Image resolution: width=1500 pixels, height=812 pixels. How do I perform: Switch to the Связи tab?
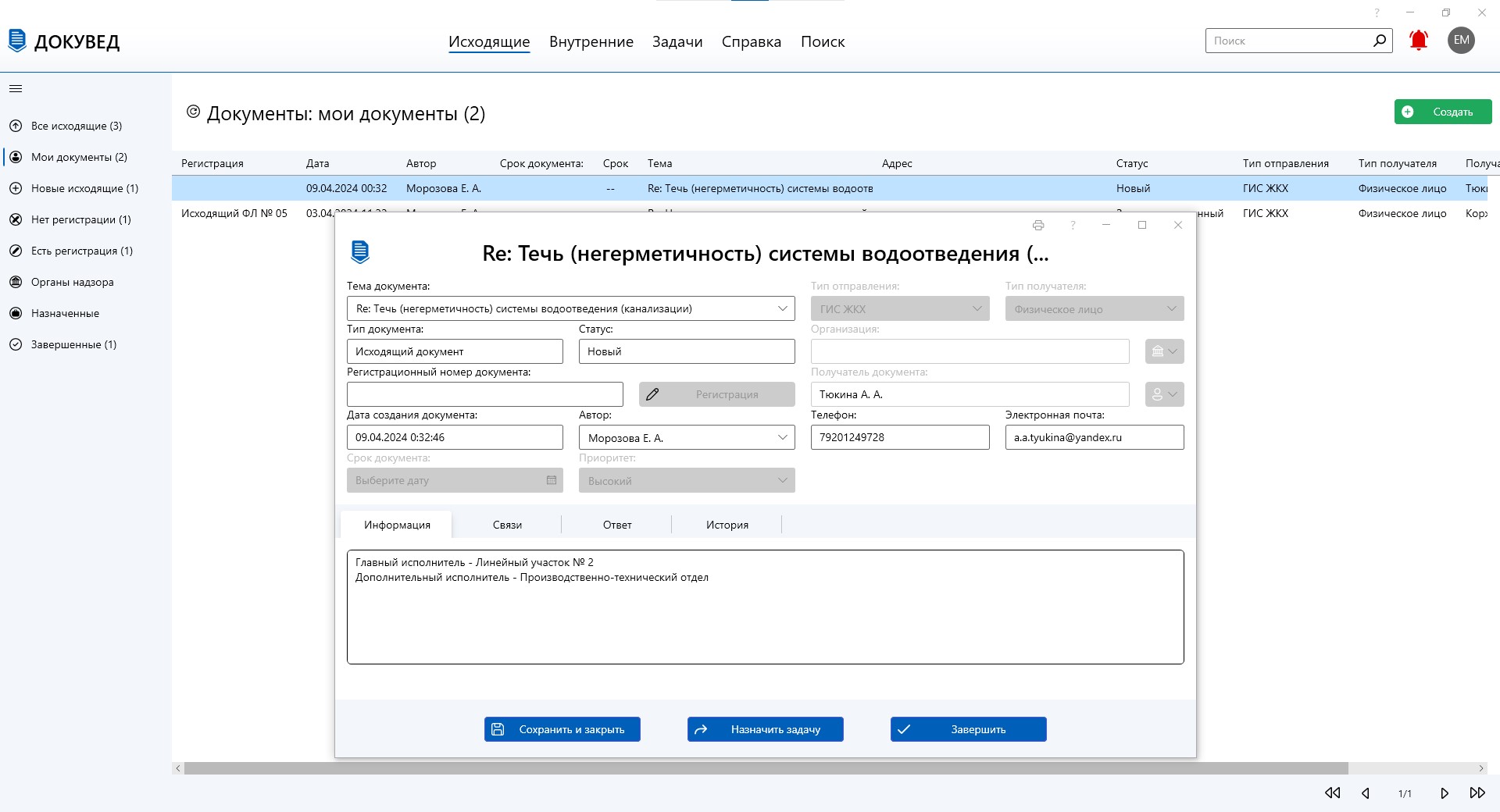point(507,525)
